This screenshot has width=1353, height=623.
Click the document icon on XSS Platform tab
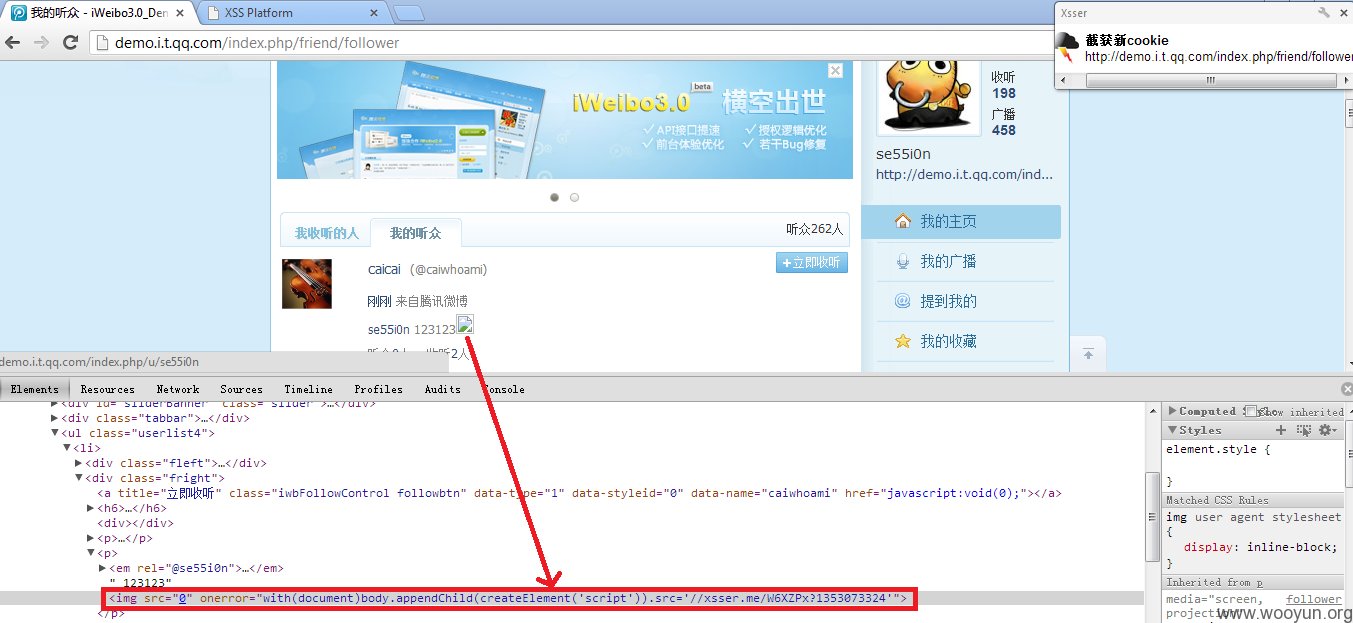coord(214,13)
